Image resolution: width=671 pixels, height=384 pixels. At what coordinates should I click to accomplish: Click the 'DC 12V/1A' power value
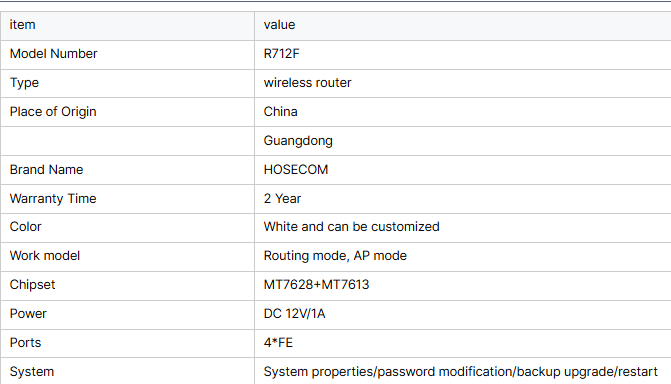pos(294,314)
